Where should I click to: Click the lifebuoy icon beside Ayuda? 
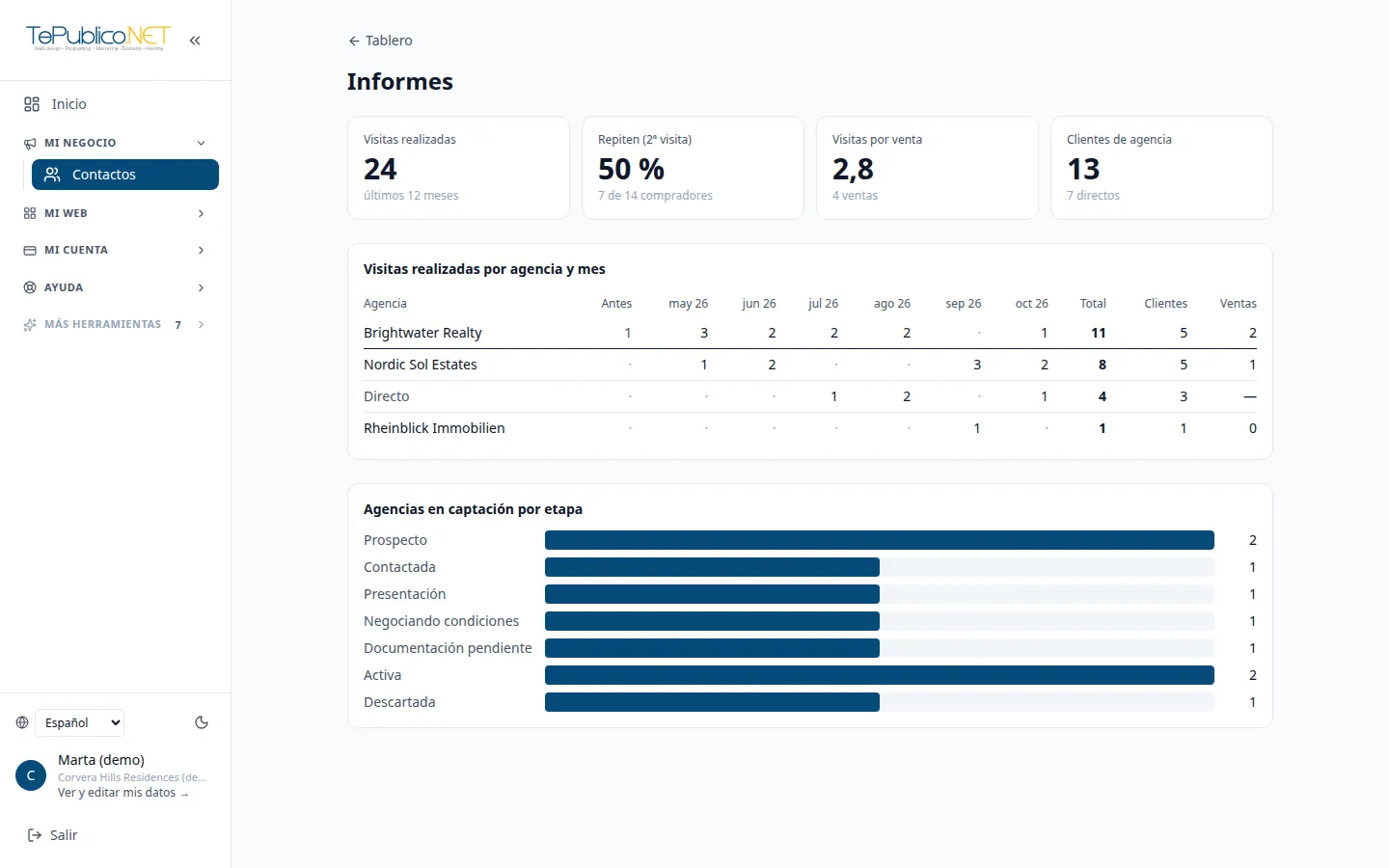coord(30,287)
